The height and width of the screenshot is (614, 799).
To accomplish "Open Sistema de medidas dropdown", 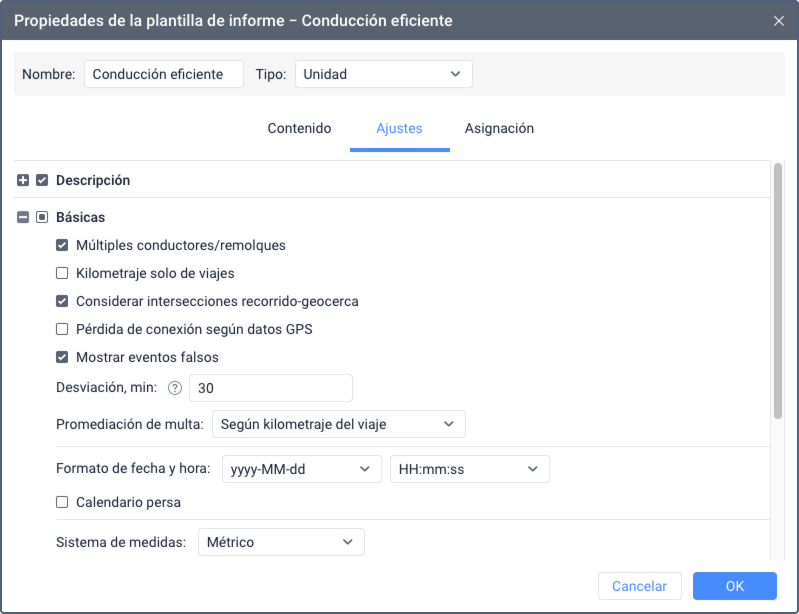I will click(281, 542).
